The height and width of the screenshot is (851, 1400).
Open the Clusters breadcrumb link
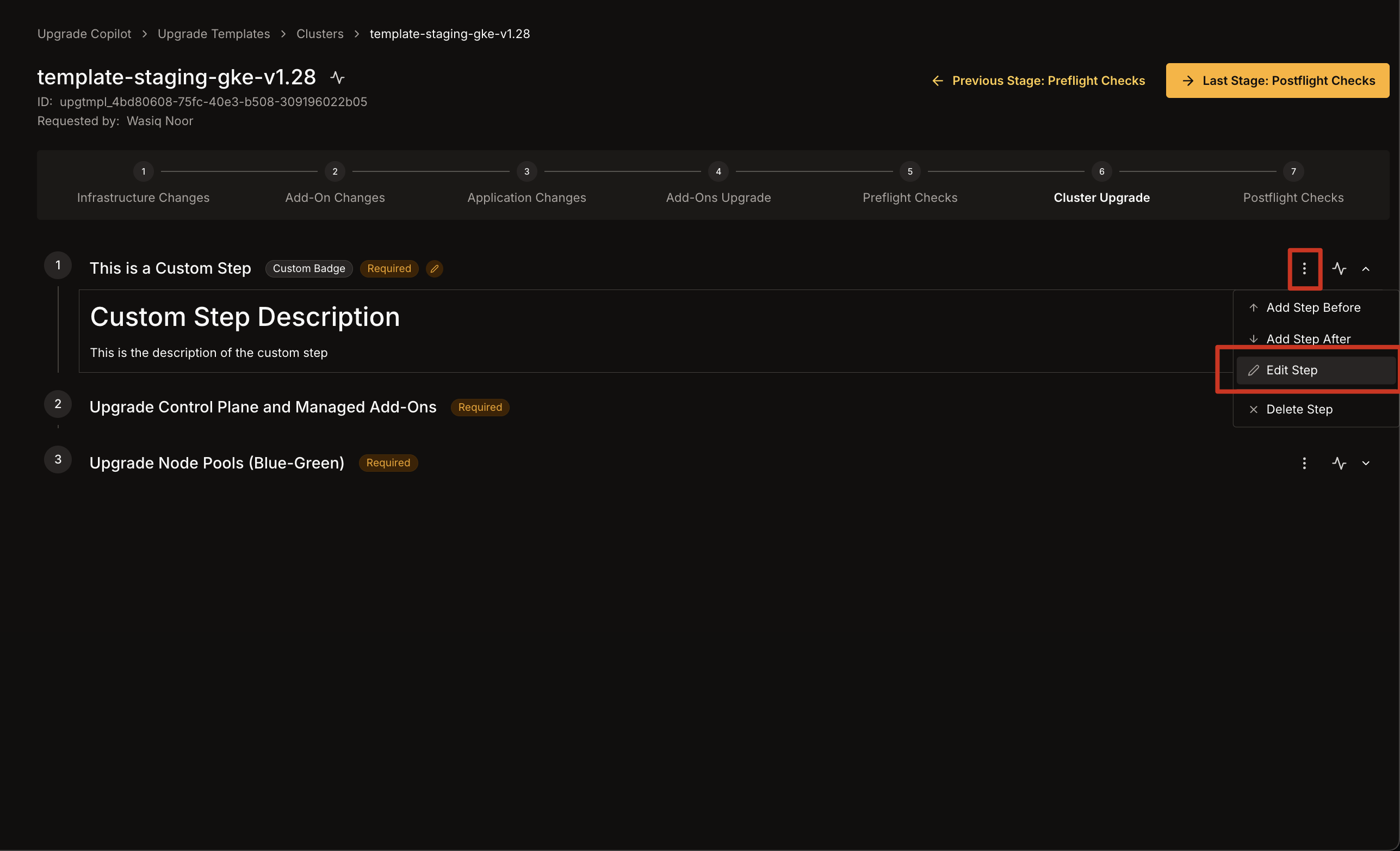(x=319, y=34)
